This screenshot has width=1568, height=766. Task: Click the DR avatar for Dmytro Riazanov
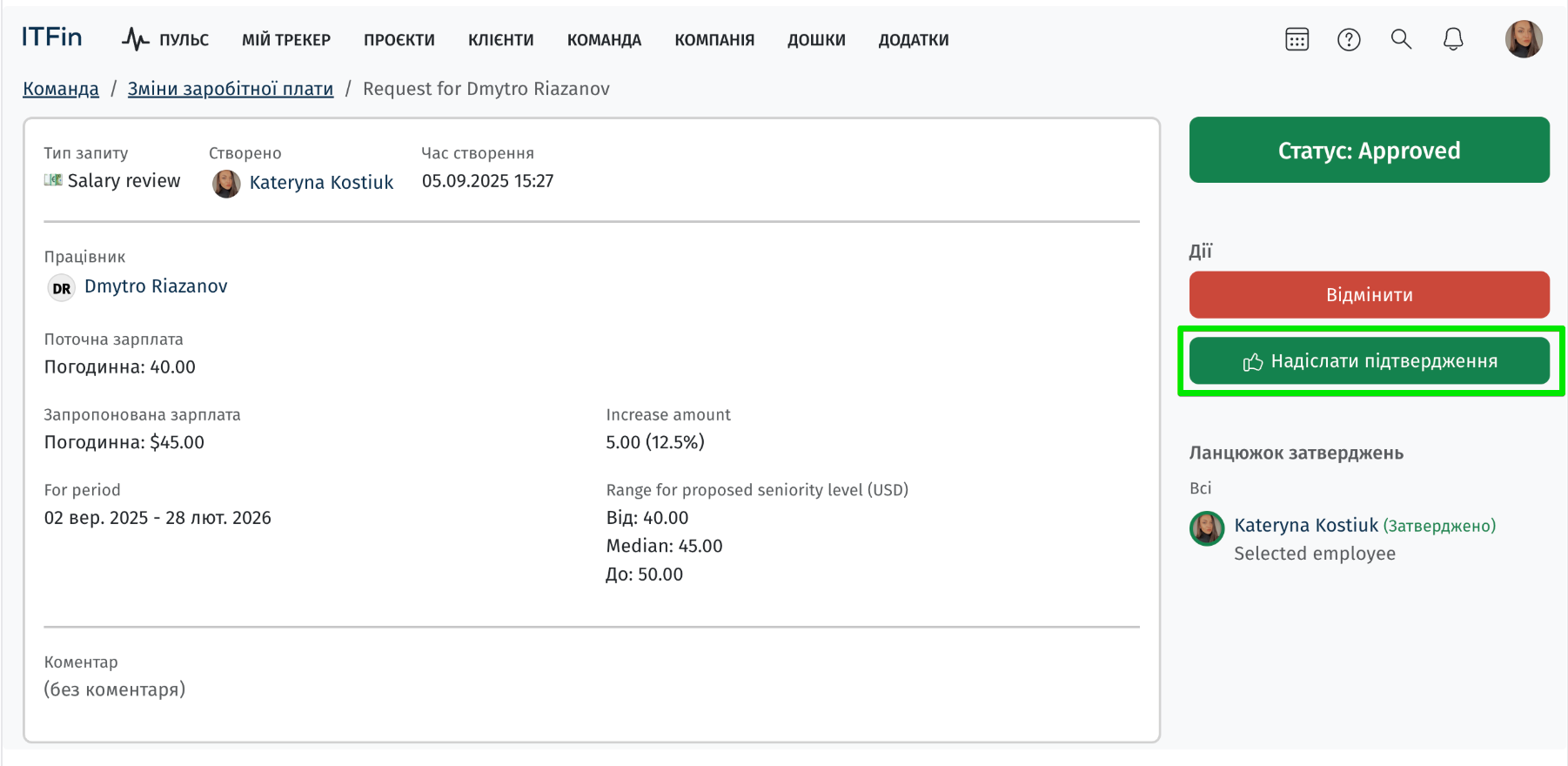click(61, 288)
